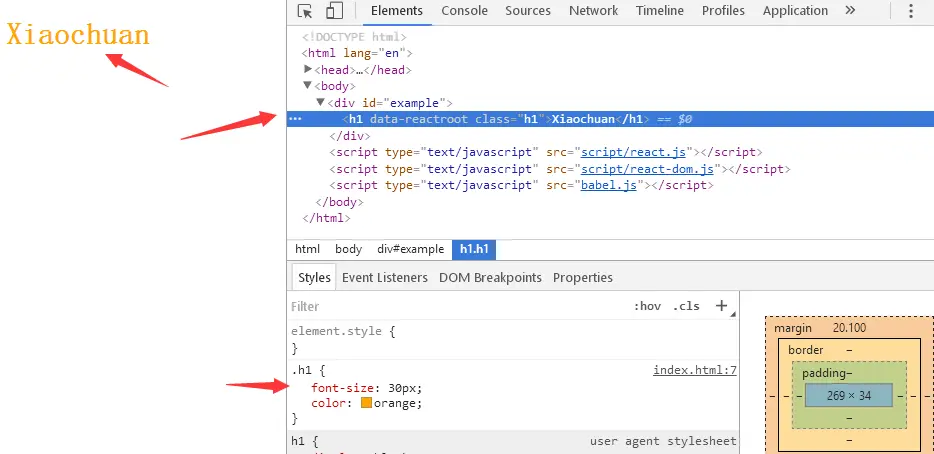Select the closing </body> row
934x454 pixels.
click(x=339, y=202)
